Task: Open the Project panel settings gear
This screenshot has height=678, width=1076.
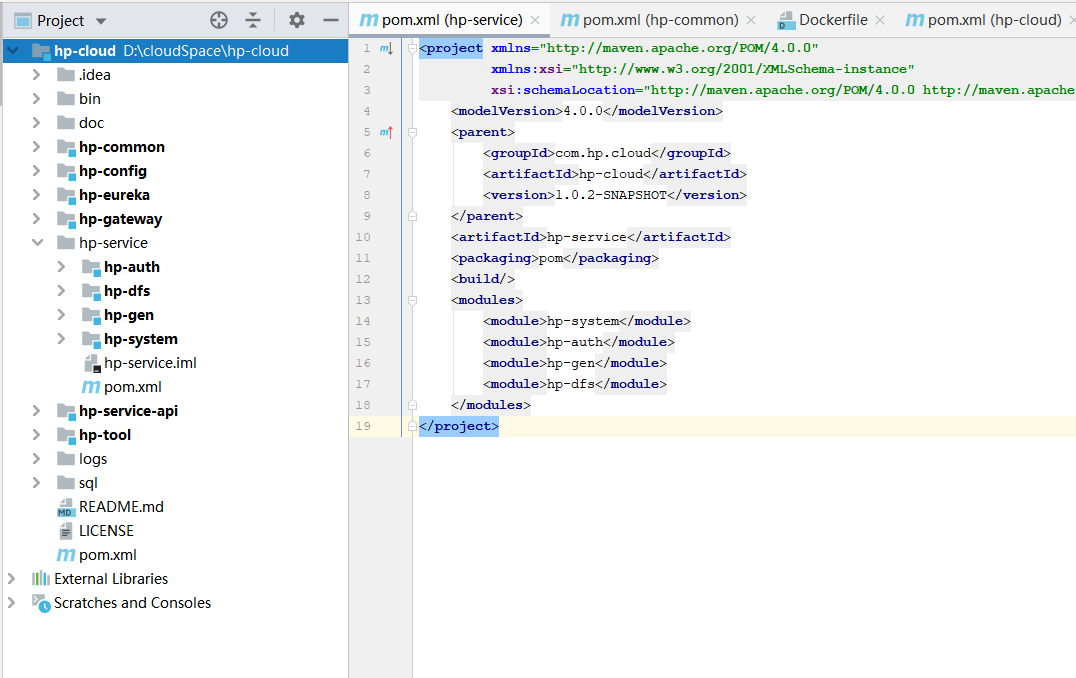Action: tap(296, 21)
